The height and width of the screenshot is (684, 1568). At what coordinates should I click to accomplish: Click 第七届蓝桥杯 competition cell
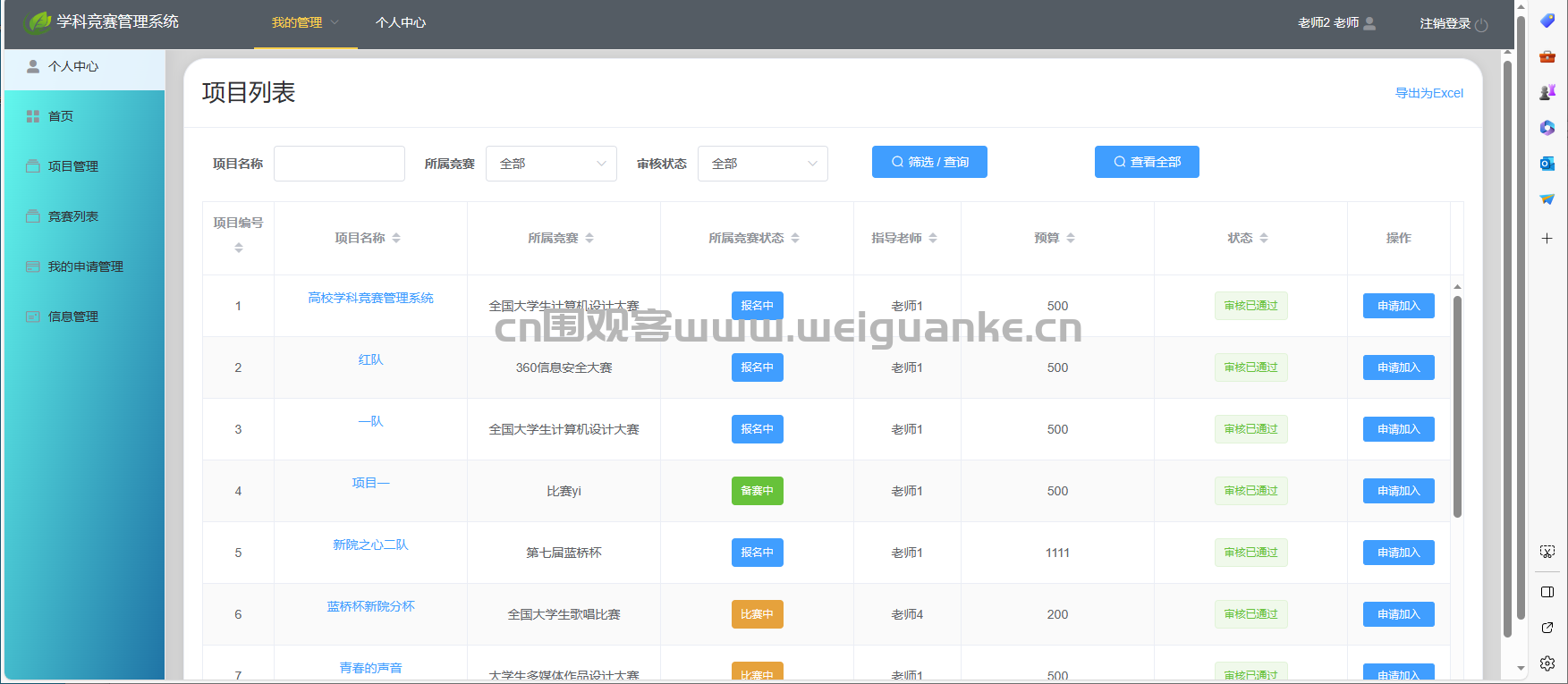tap(564, 553)
